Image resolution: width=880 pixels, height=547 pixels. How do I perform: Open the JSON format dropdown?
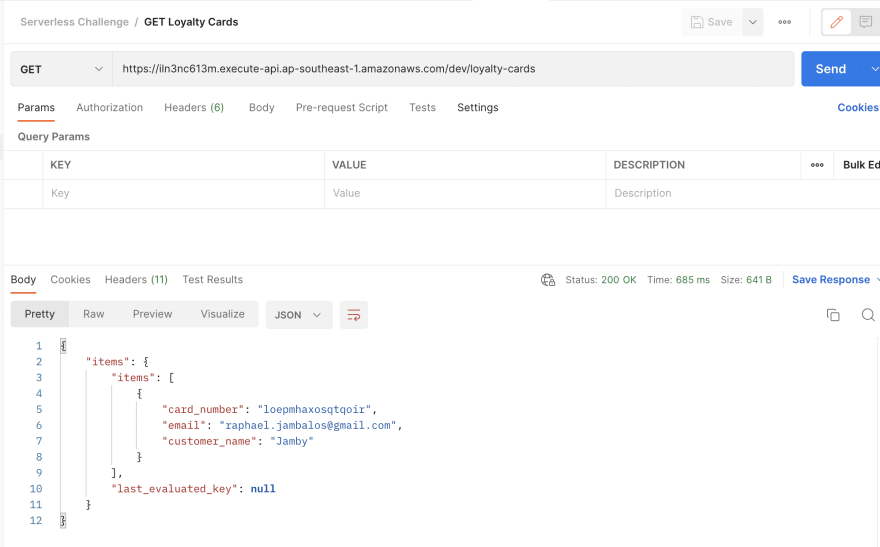299,315
